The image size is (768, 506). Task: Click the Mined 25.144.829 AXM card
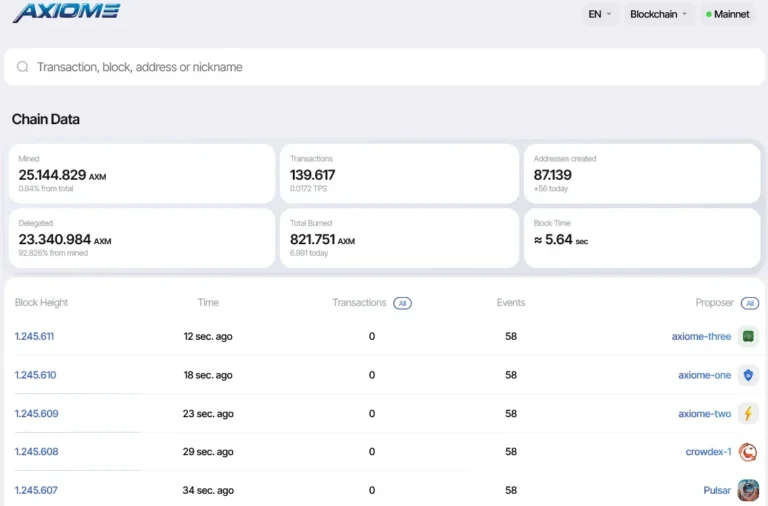click(142, 173)
